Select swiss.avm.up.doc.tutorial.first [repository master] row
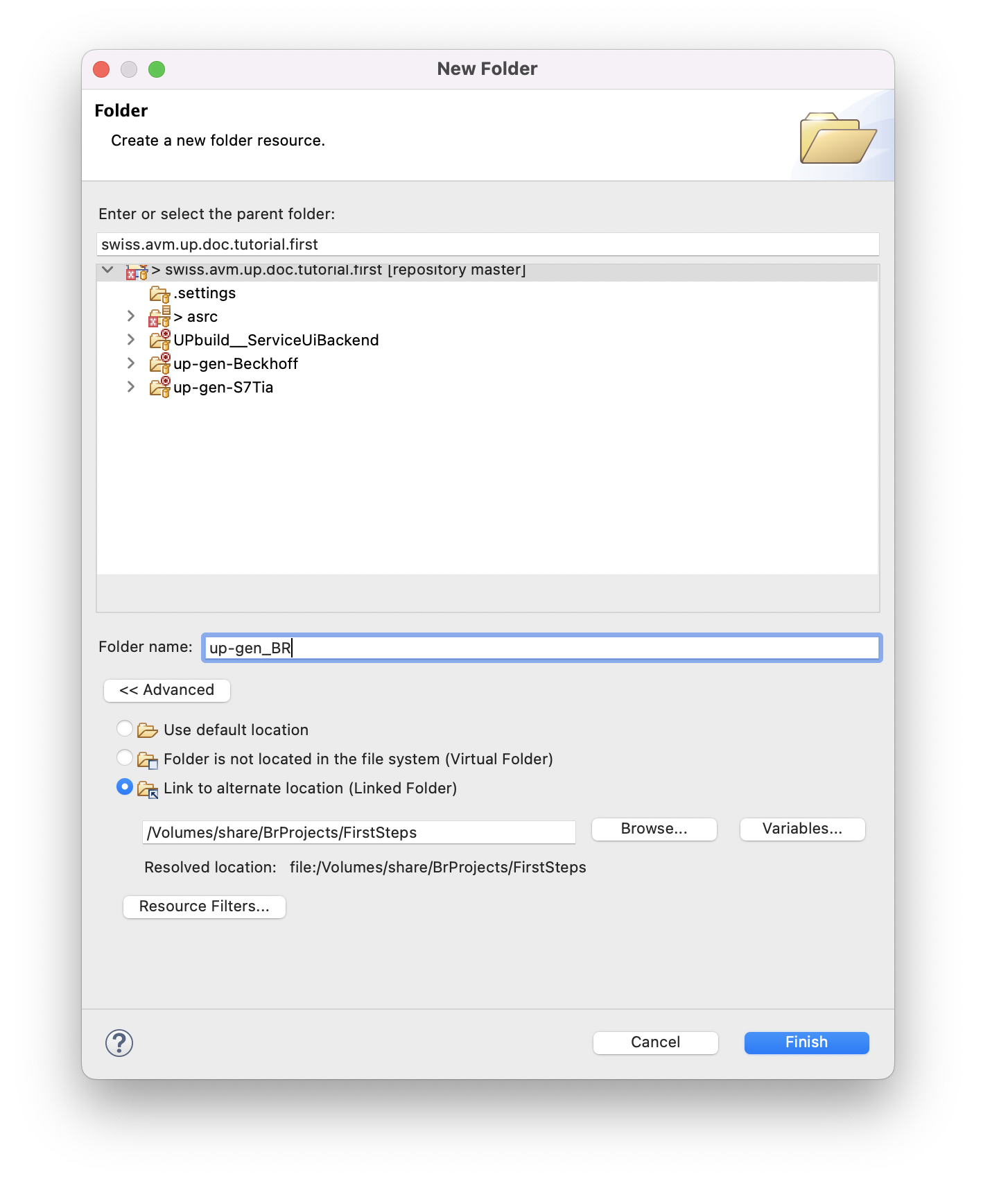The width and height of the screenshot is (1008, 1179). (x=488, y=272)
